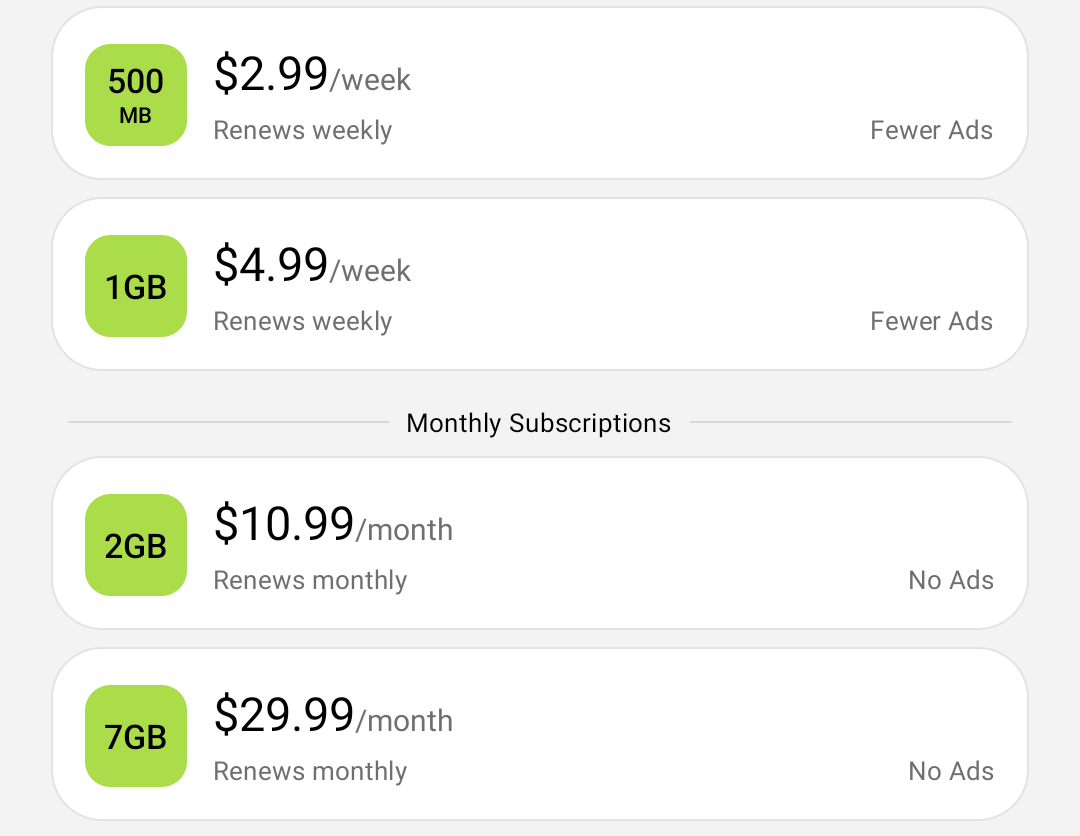Image resolution: width=1080 pixels, height=836 pixels.
Task: Tap Renews monthly text under $29.99
Action: click(310, 772)
